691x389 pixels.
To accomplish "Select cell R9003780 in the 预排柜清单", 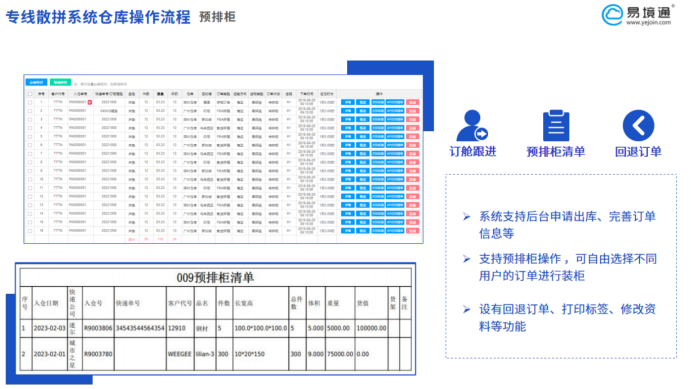I will [98, 354].
